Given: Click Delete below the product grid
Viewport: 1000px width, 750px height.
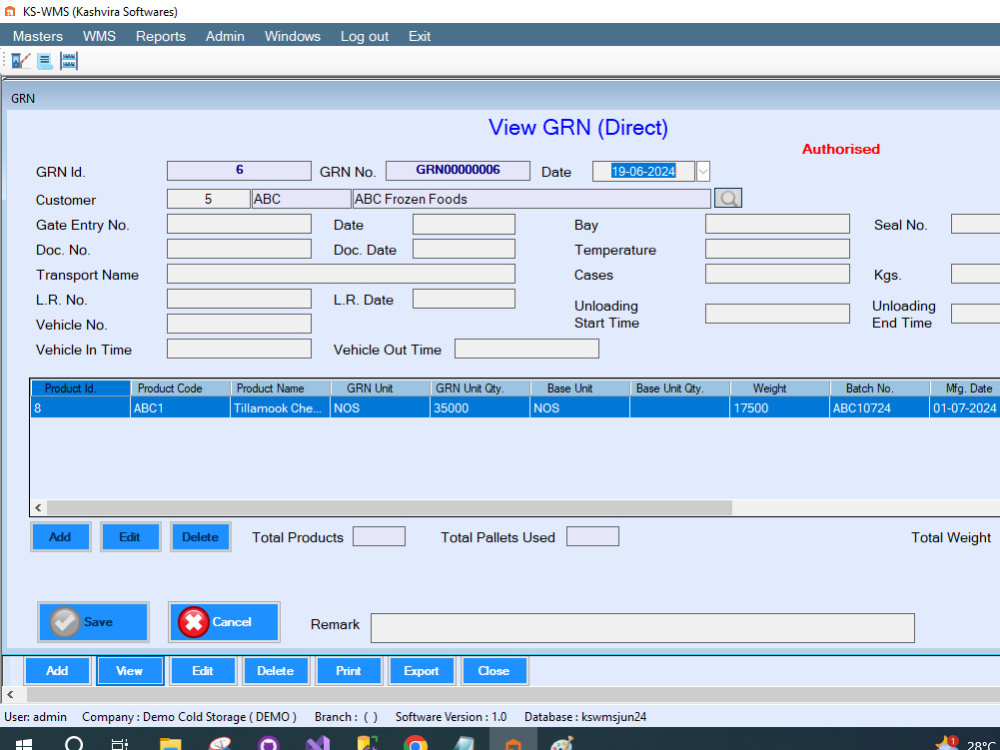Looking at the screenshot, I should point(200,537).
